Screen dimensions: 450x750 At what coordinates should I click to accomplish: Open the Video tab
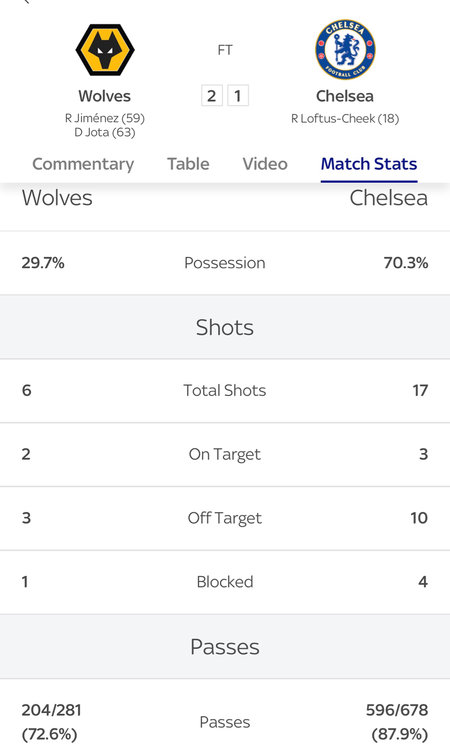265,164
